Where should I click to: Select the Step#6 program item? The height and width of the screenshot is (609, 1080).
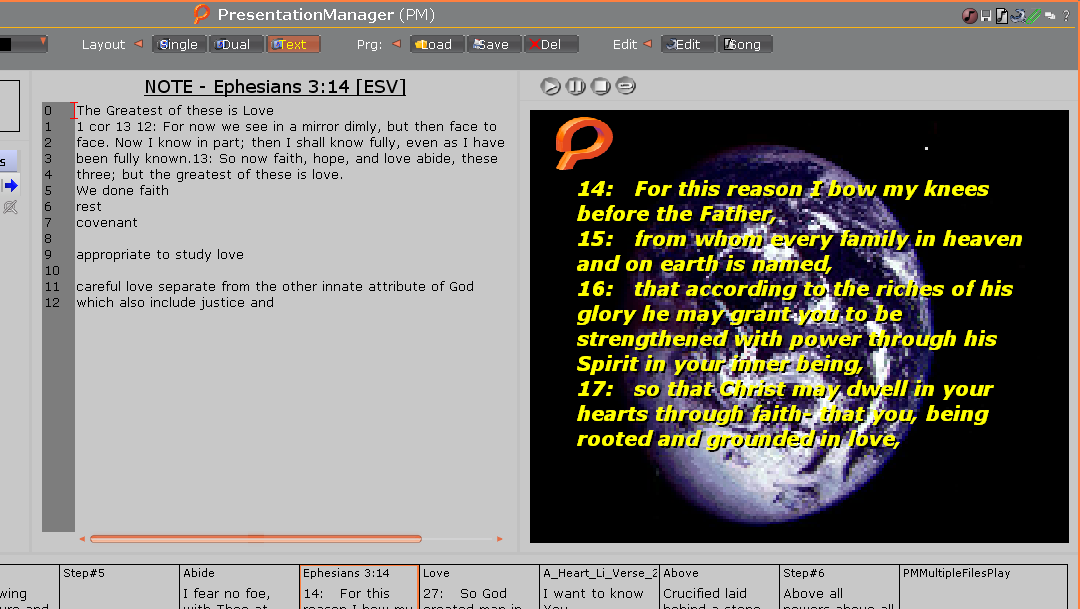839,587
